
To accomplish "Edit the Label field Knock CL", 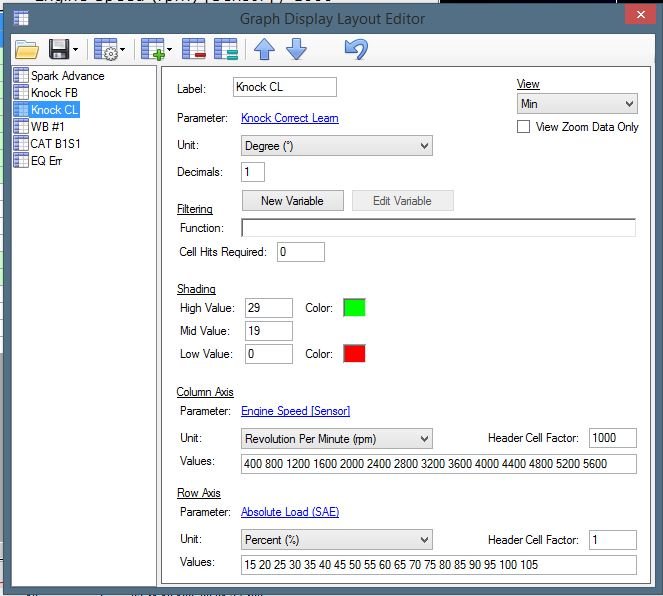I will pos(285,87).
